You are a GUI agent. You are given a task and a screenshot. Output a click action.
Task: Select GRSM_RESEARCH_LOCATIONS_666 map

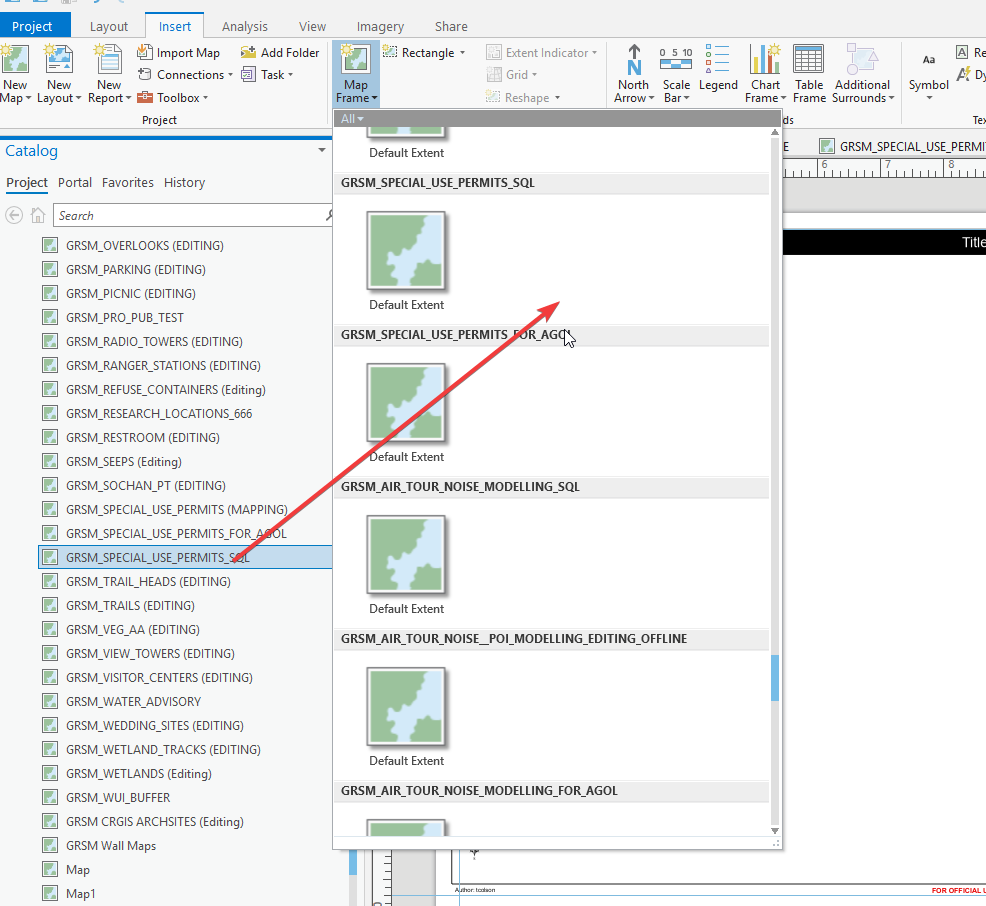[x=159, y=414]
